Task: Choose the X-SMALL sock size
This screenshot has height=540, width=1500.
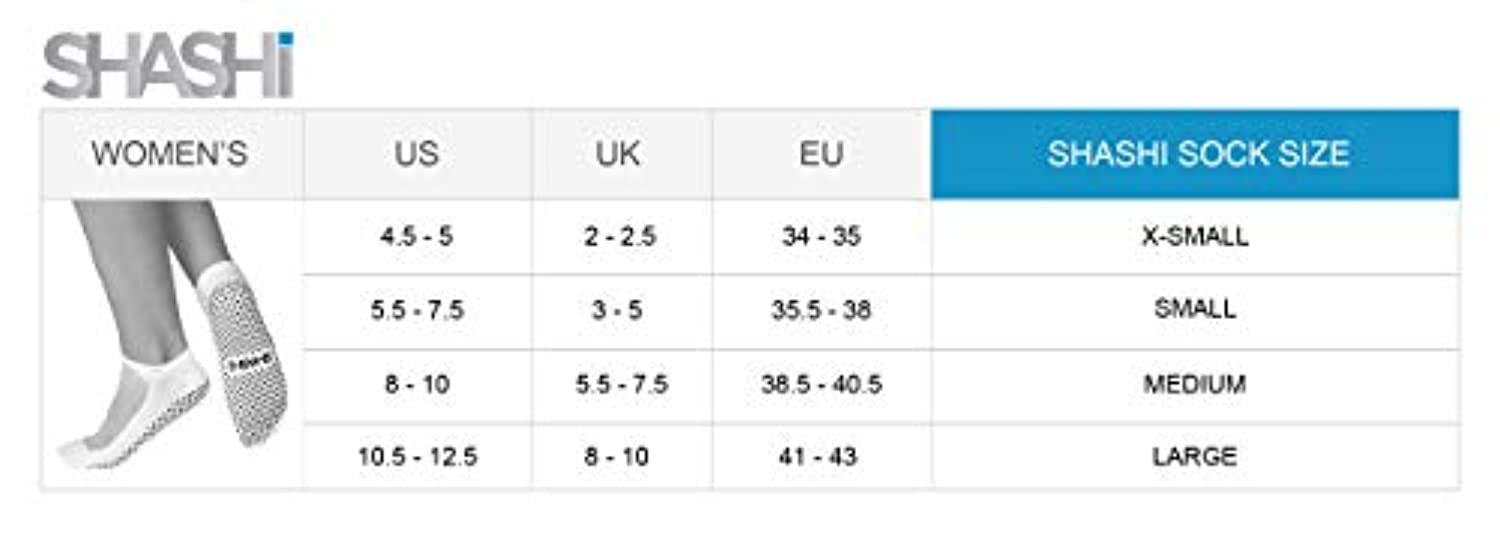Action: click(x=1195, y=237)
